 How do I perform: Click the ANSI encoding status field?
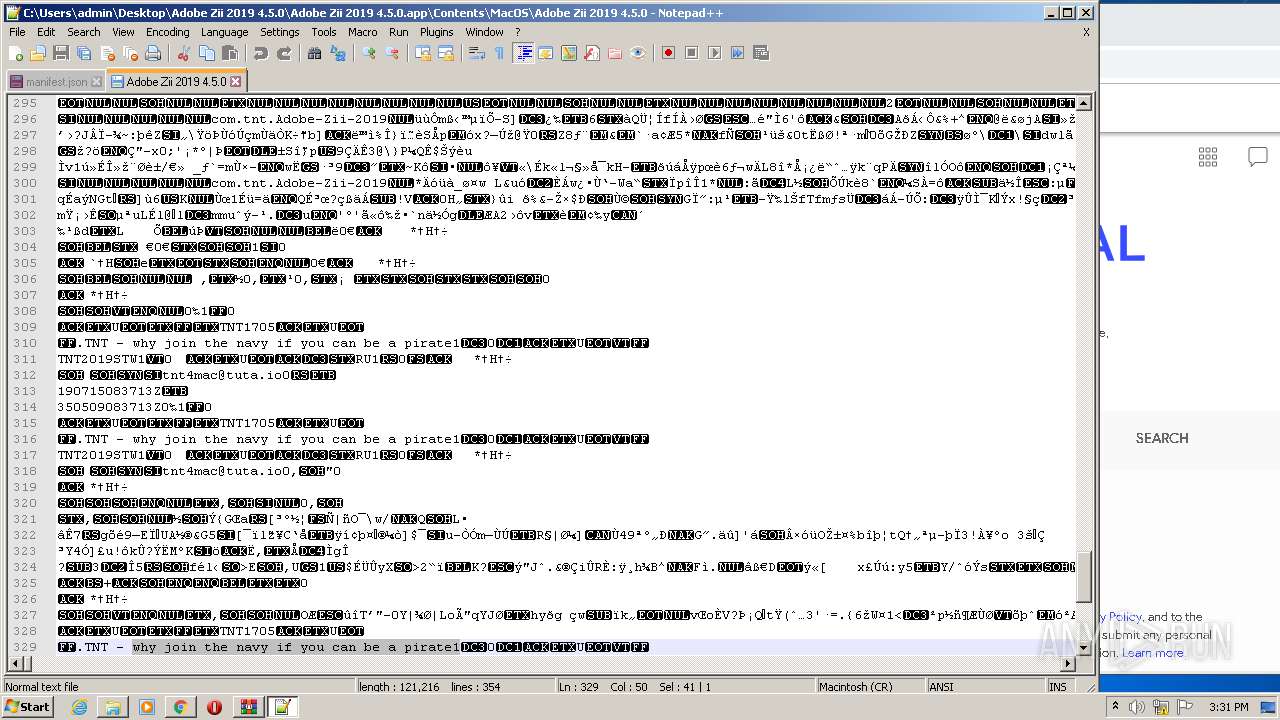984,687
